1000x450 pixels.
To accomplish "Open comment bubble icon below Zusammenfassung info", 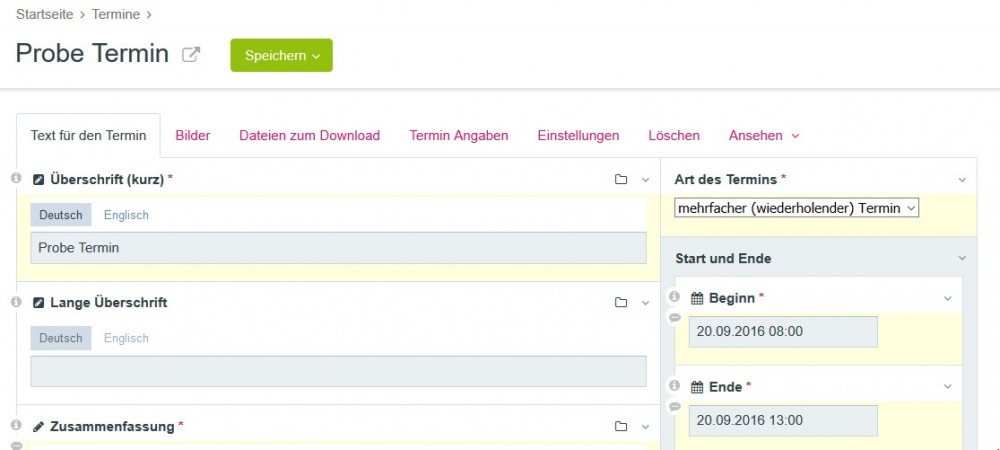I will click(x=17, y=446).
